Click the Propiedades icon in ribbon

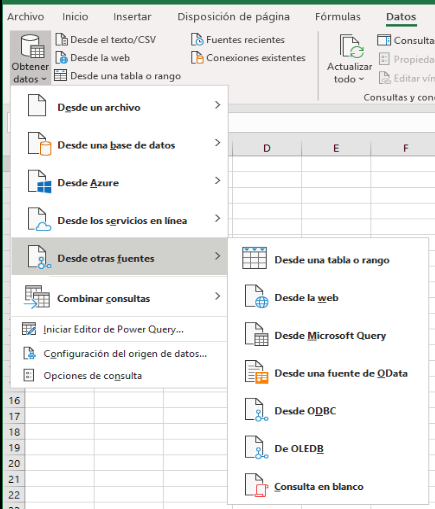pyautogui.click(x=384, y=59)
